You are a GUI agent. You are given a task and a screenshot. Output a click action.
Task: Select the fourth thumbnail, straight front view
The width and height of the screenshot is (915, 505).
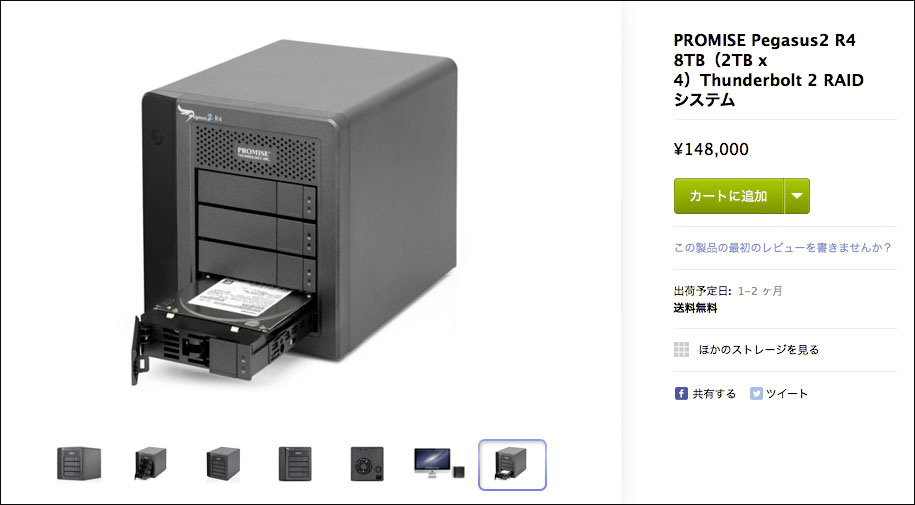click(295, 464)
